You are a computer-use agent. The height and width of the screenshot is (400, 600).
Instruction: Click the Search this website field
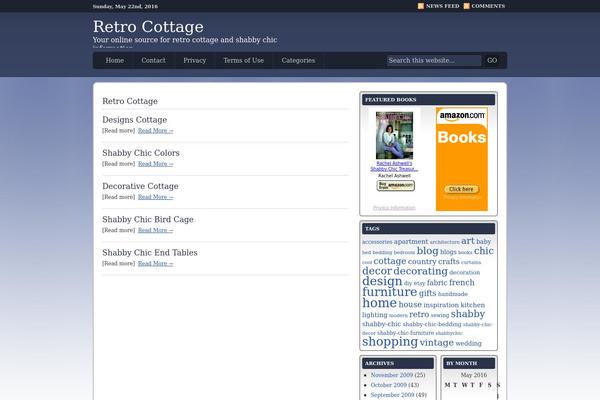pos(434,60)
